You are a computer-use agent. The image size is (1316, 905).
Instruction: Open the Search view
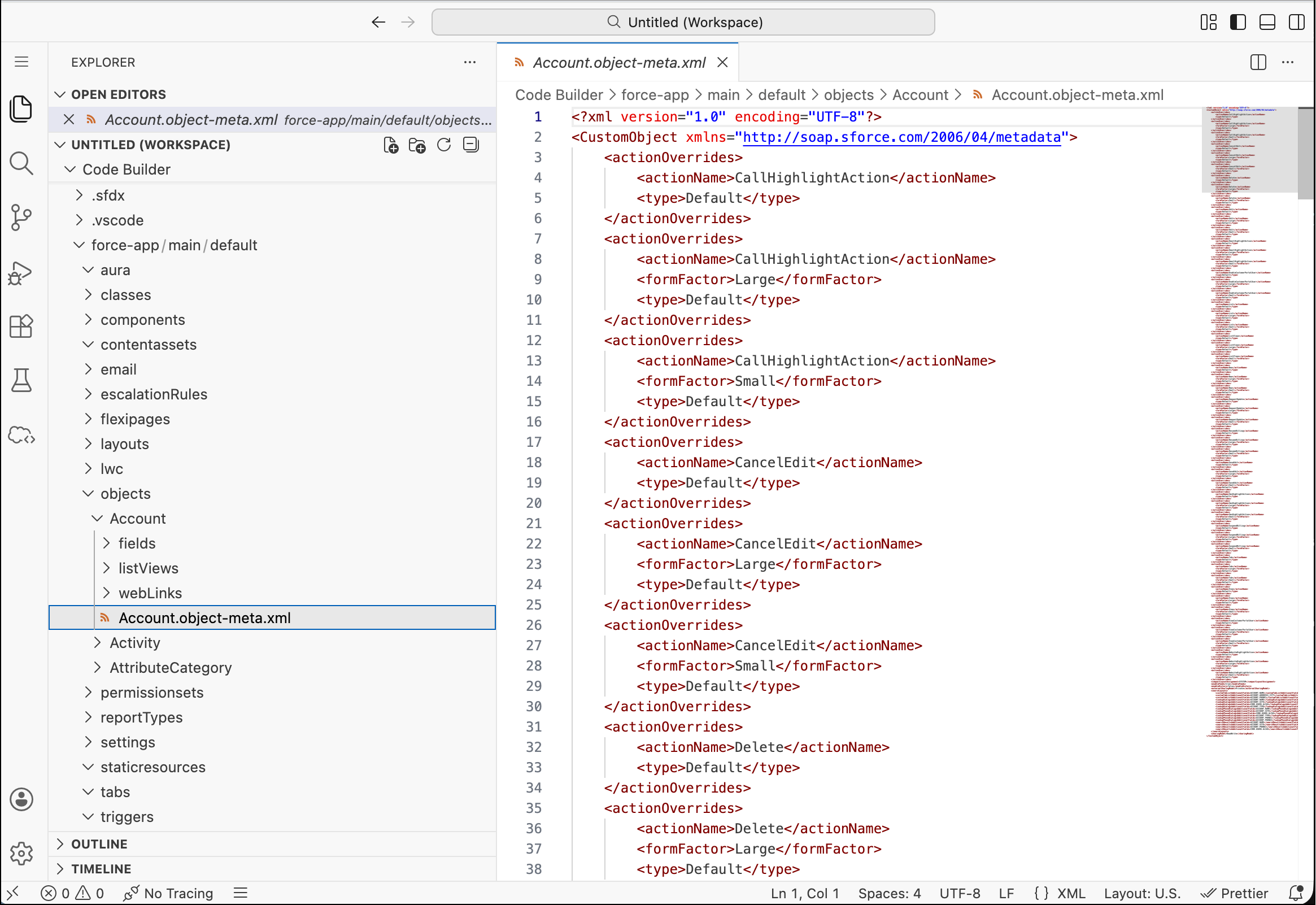(x=21, y=163)
